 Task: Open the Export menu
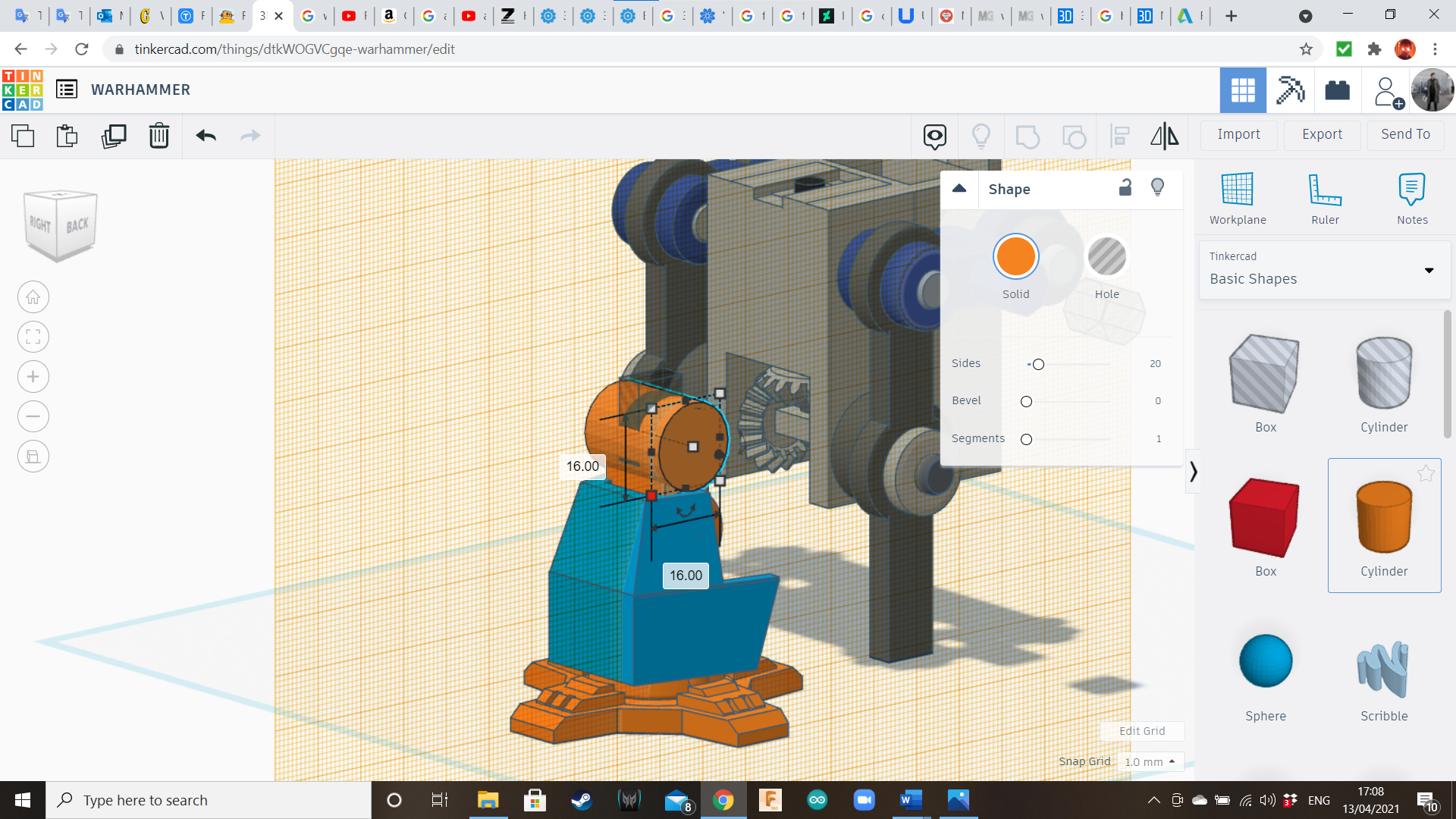click(1322, 134)
